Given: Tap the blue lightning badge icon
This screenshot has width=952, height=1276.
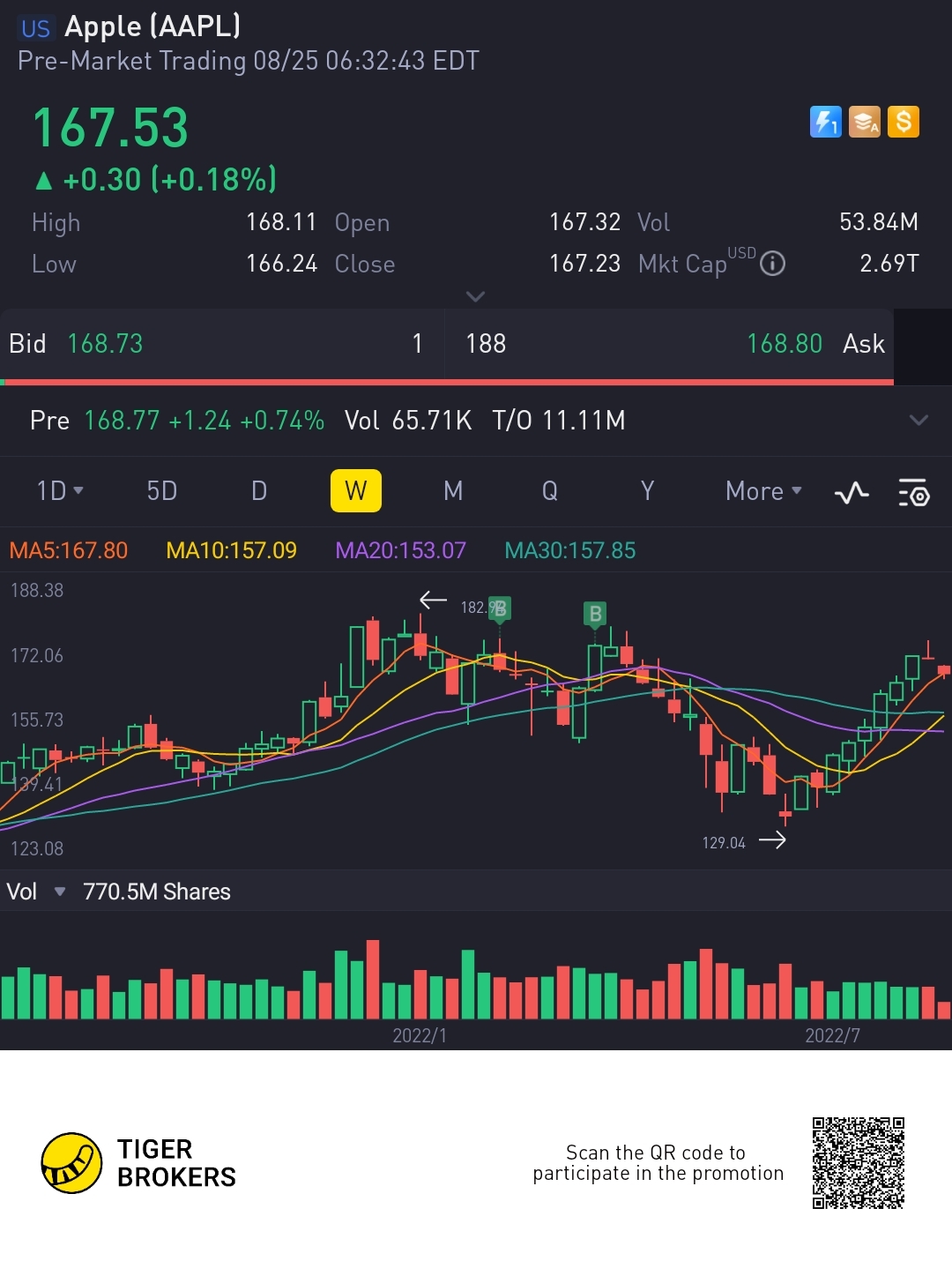Looking at the screenshot, I should pos(826,122).
